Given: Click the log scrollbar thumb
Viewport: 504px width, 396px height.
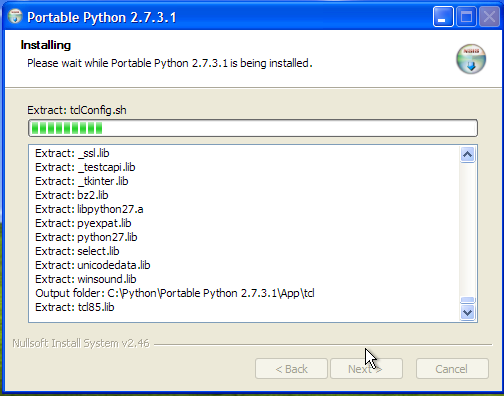Looking at the screenshot, I should (467, 300).
